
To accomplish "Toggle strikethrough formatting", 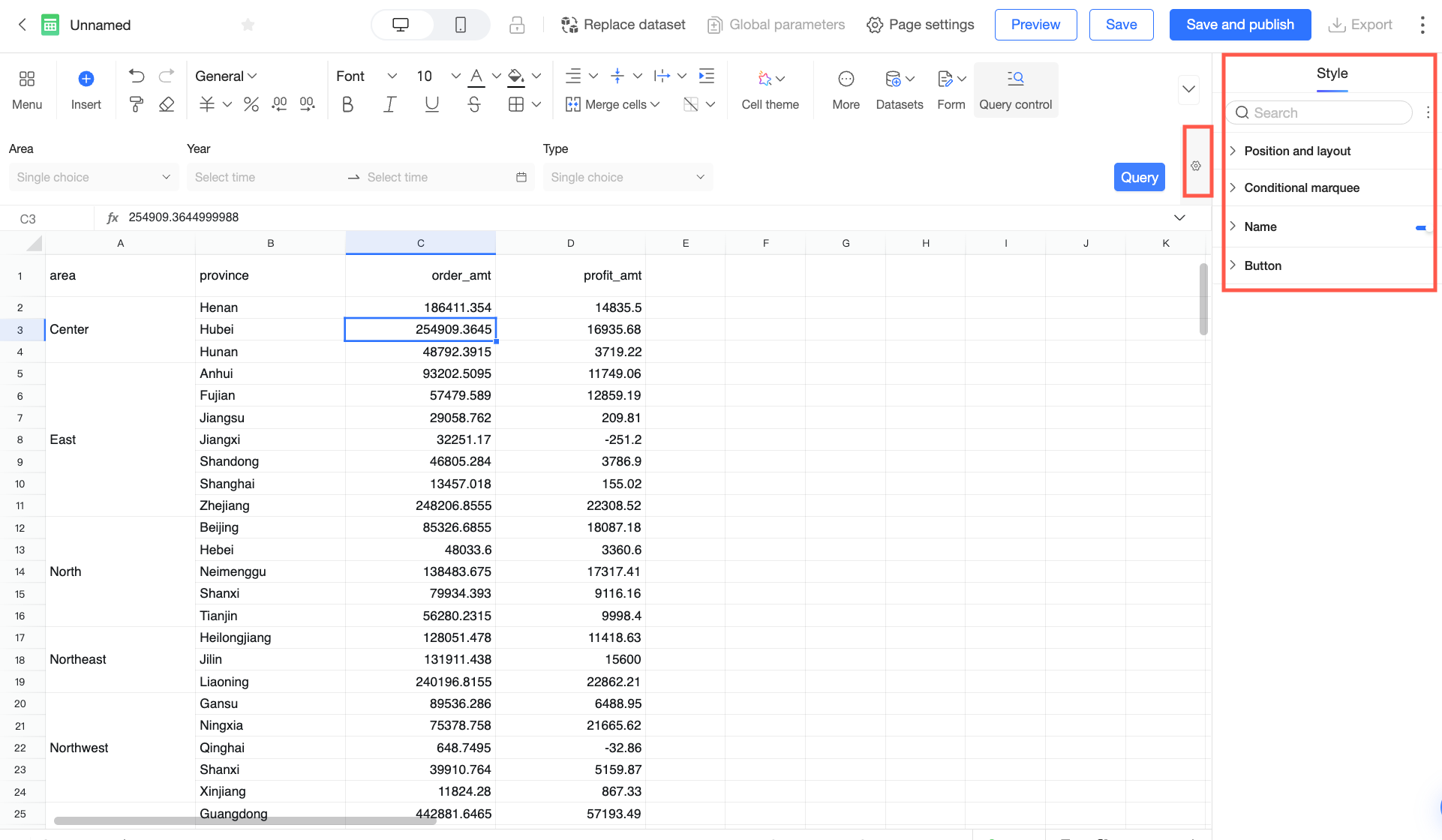I will point(473,104).
